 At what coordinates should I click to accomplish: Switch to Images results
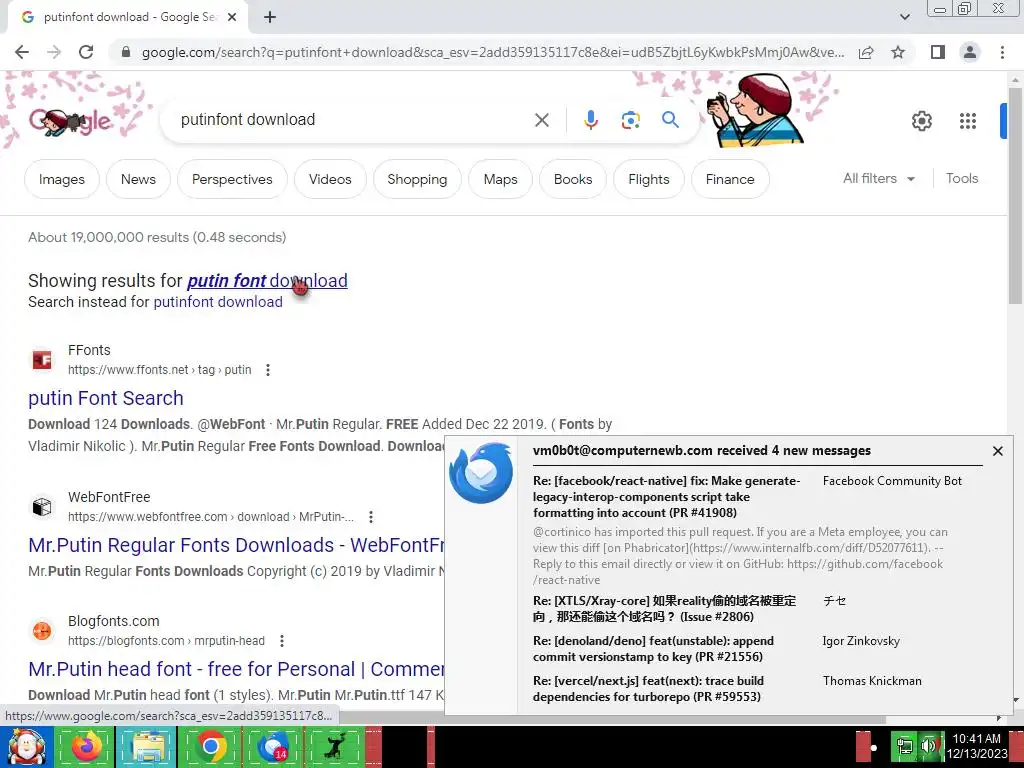pyautogui.click(x=61, y=179)
